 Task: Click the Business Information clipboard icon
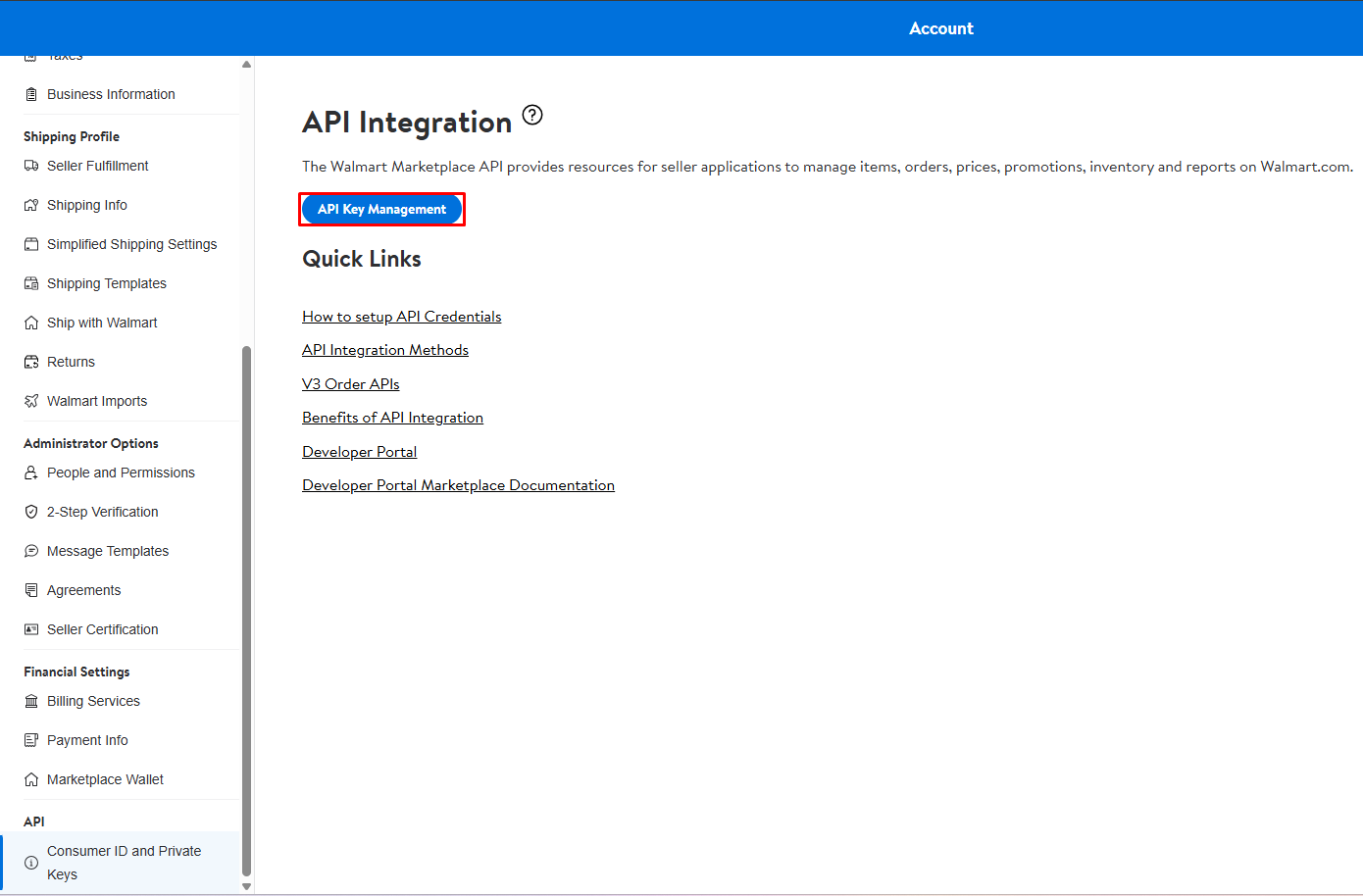31,94
